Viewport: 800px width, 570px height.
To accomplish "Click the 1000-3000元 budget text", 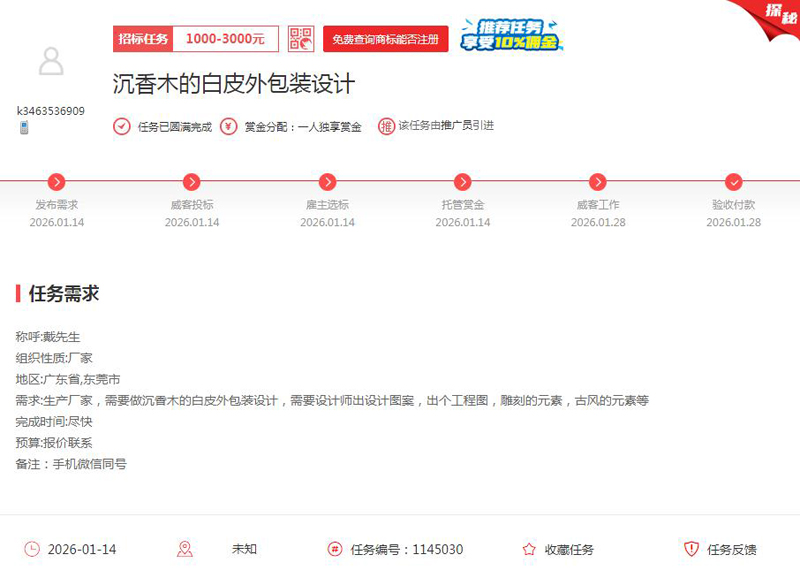I will tap(226, 39).
